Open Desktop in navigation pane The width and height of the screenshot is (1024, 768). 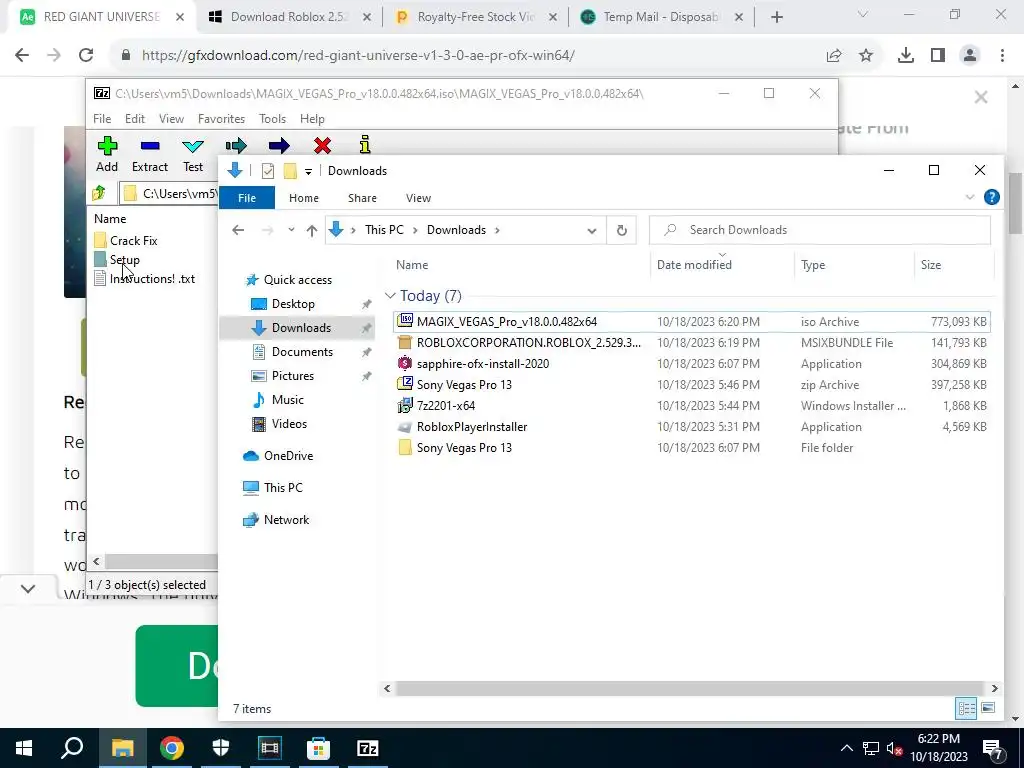tap(293, 304)
